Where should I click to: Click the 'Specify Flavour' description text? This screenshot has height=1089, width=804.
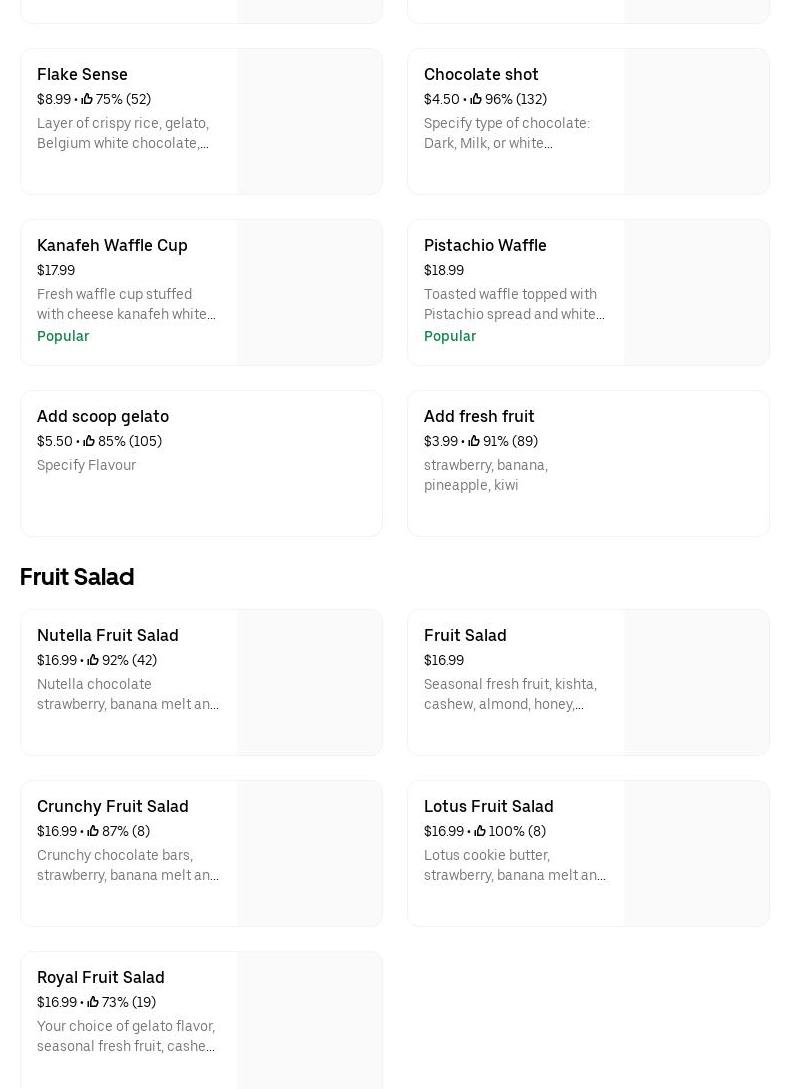point(86,465)
